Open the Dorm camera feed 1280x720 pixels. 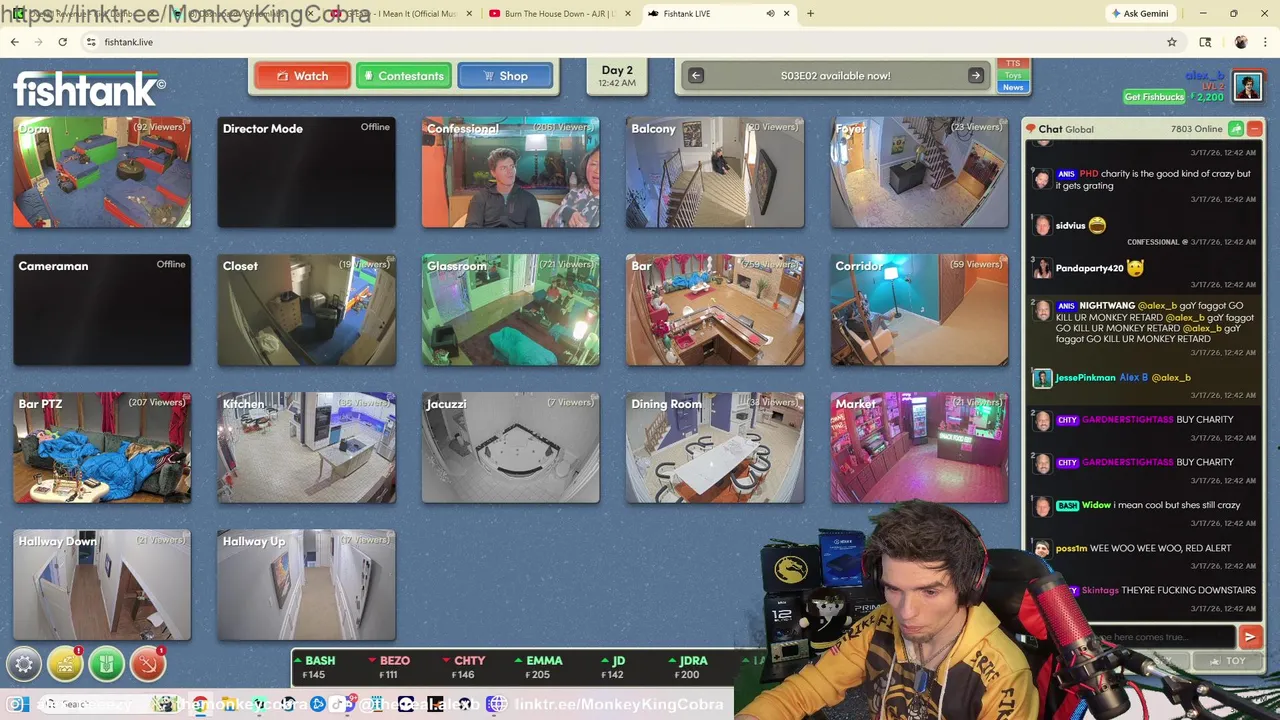[102, 172]
